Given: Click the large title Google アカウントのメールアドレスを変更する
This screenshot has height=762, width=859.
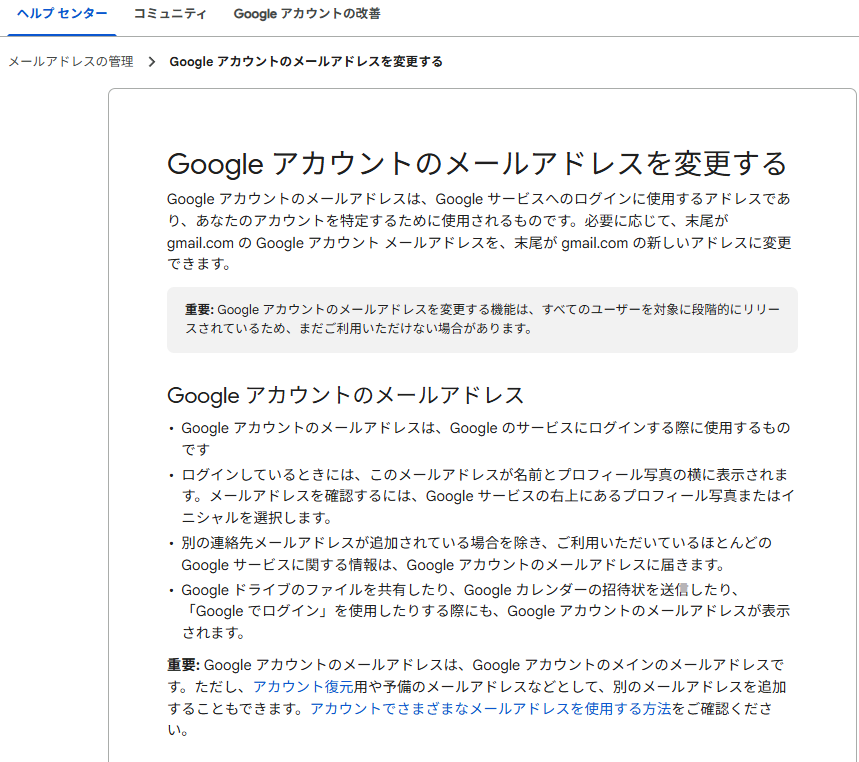Looking at the screenshot, I should click(477, 164).
